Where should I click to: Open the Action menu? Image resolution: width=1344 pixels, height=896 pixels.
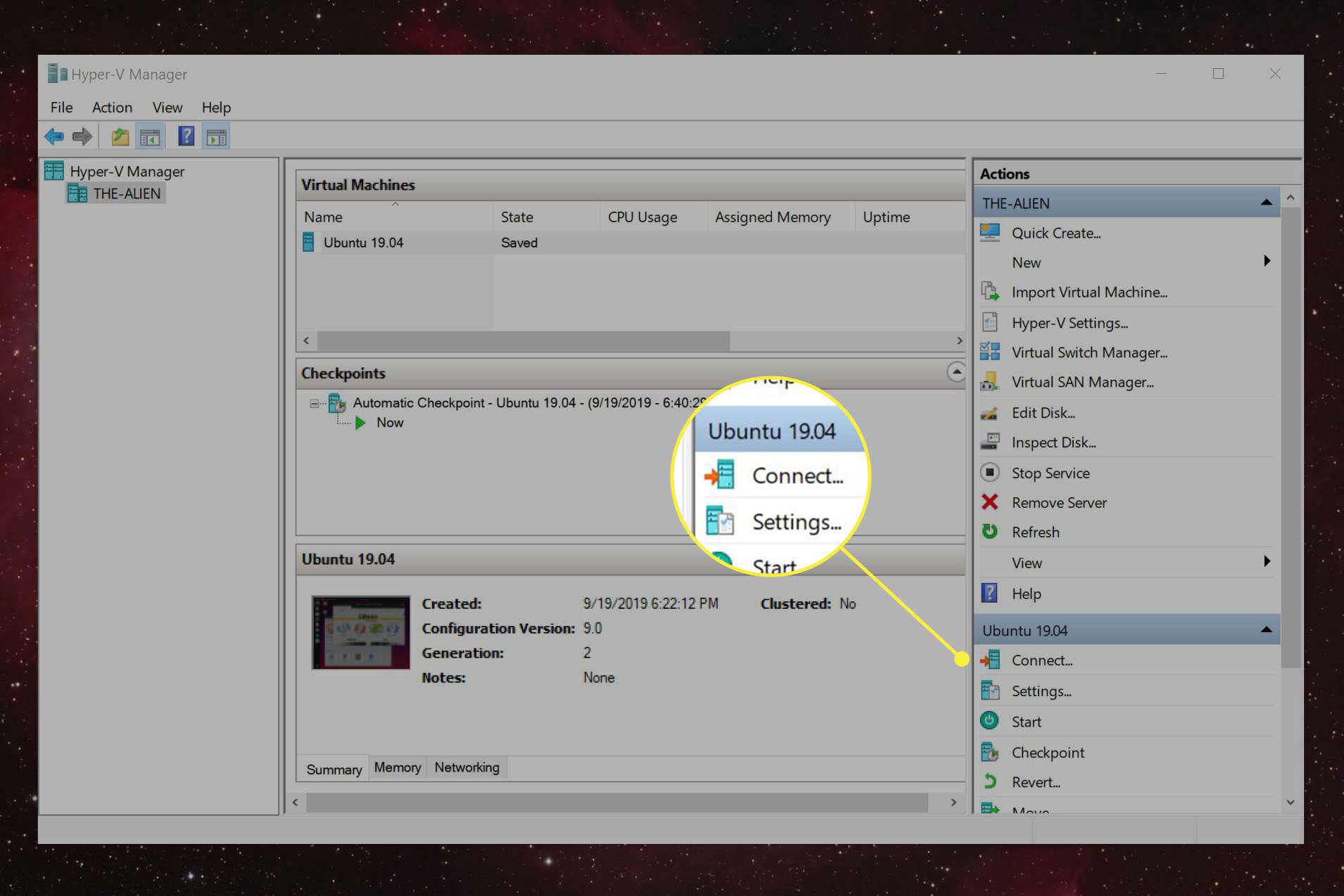coord(112,107)
